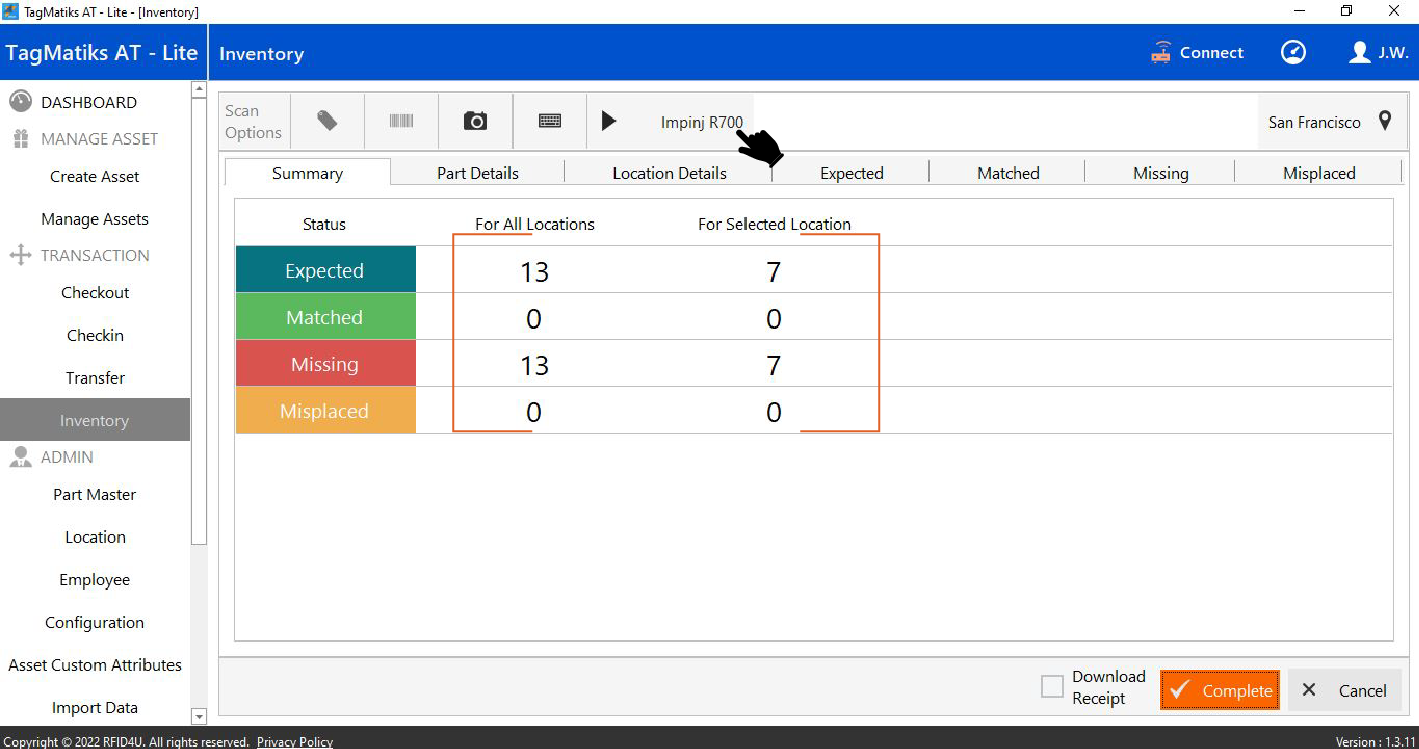This screenshot has height=749, width=1419.
Task: Click the red Missing status swatch
Action: click(x=325, y=364)
